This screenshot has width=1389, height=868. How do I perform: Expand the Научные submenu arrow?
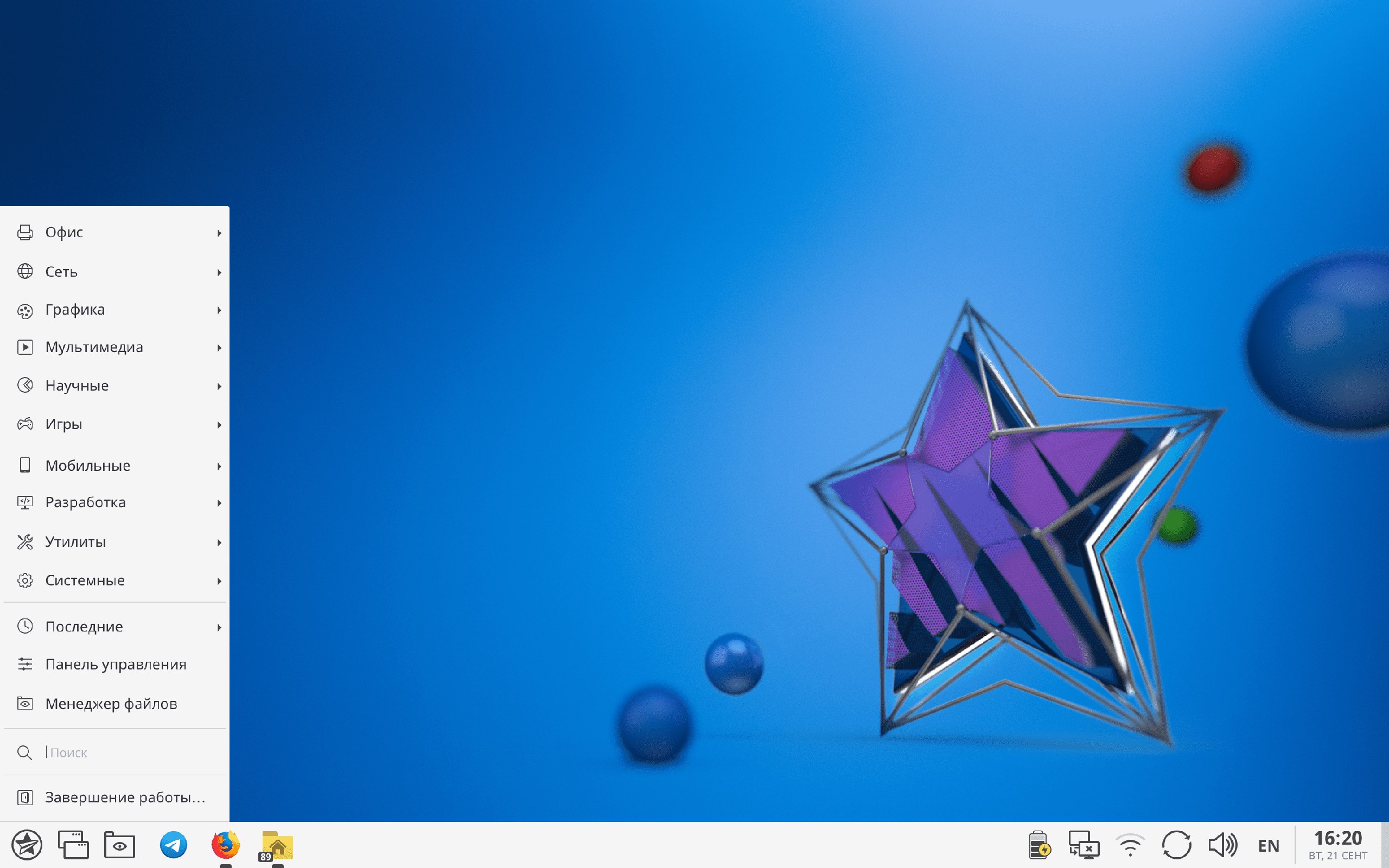click(219, 386)
